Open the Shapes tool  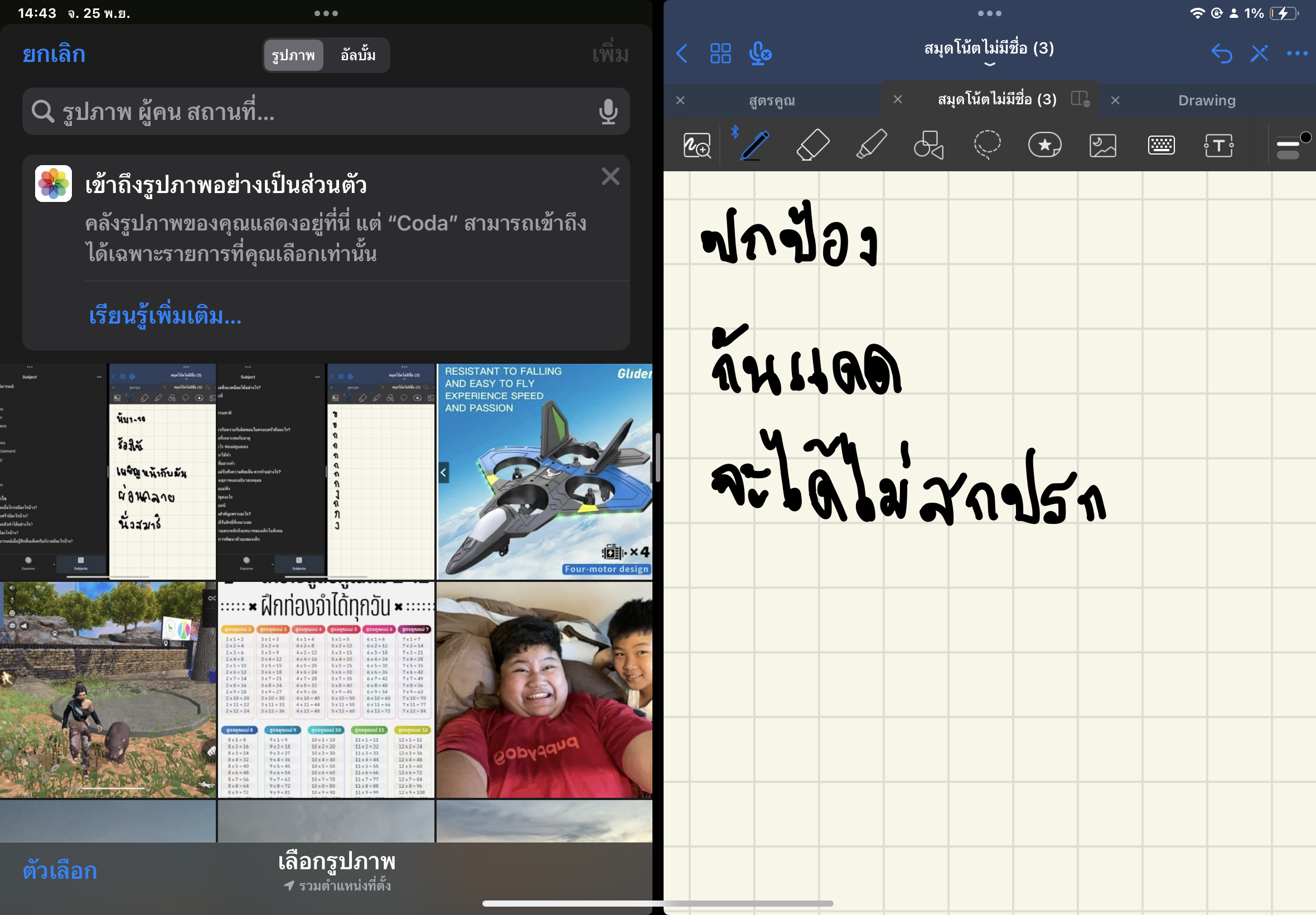pos(928,145)
